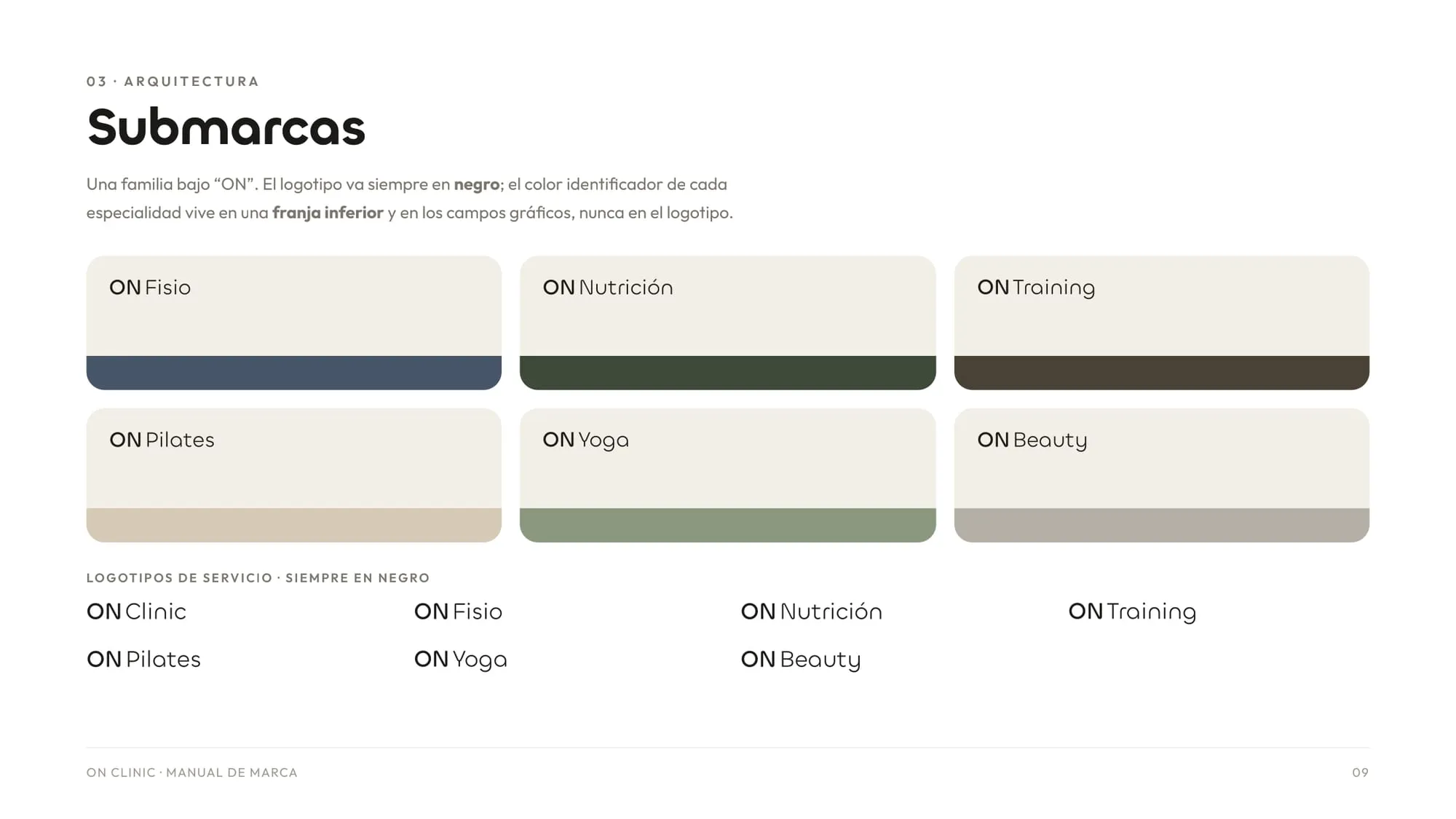The height and width of the screenshot is (819, 1456).
Task: Click the grey-taupe strip of ON Beauty
Action: tap(1161, 525)
